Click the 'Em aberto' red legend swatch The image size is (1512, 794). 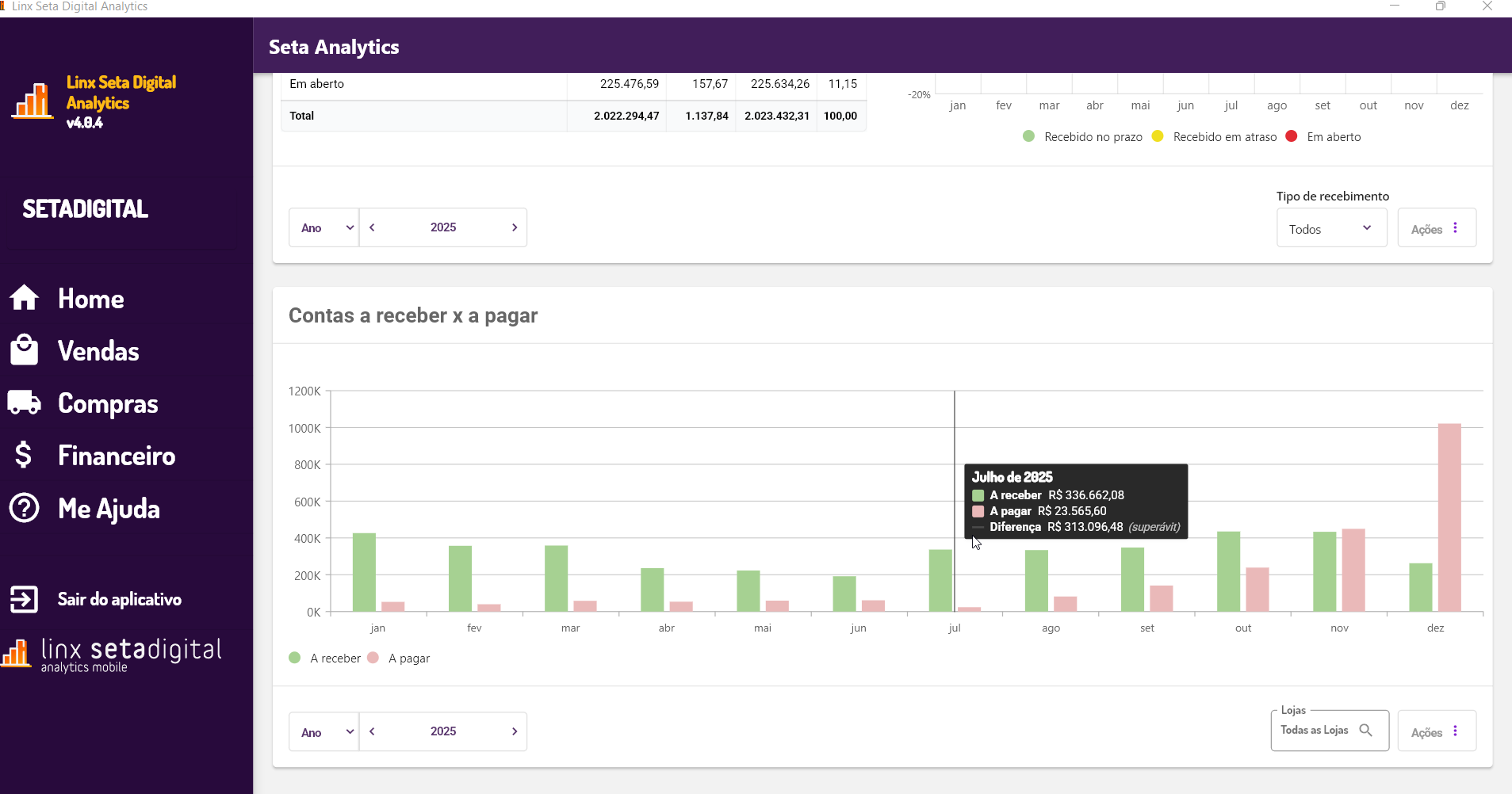click(1292, 136)
